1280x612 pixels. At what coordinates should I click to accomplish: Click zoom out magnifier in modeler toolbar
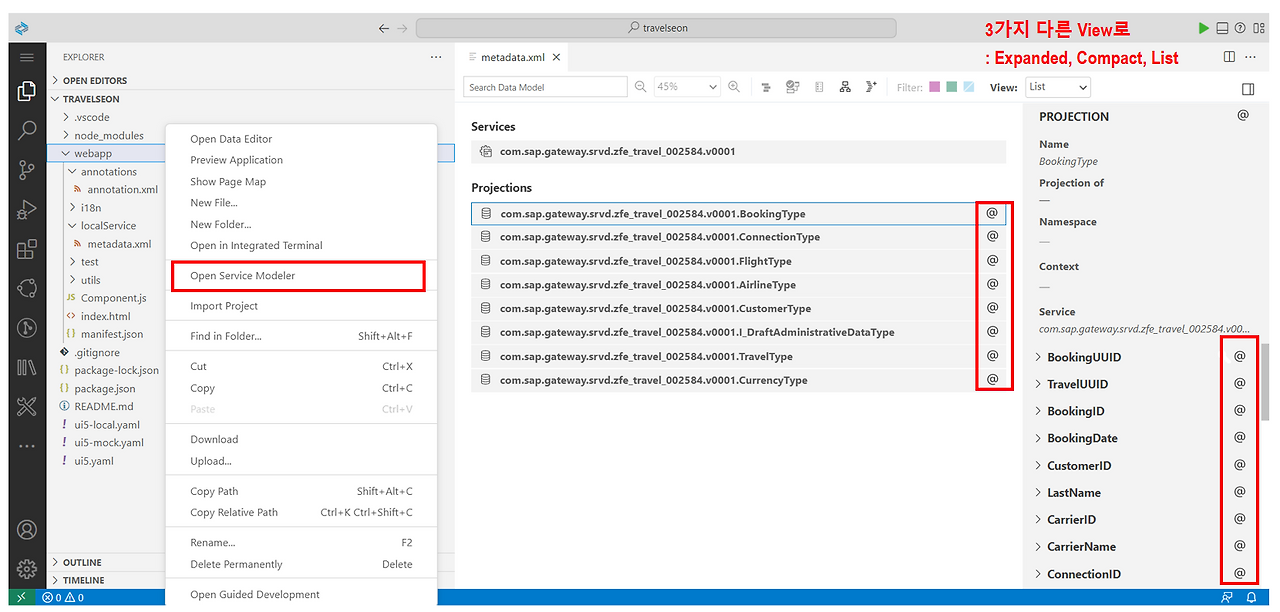[x=641, y=87]
